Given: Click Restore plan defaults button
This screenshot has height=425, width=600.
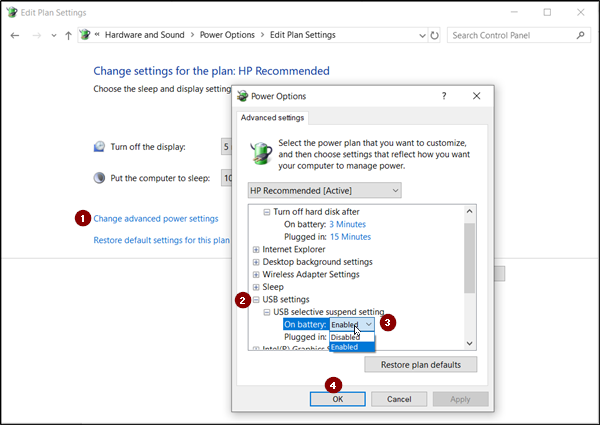Looking at the screenshot, I should (x=421, y=365).
